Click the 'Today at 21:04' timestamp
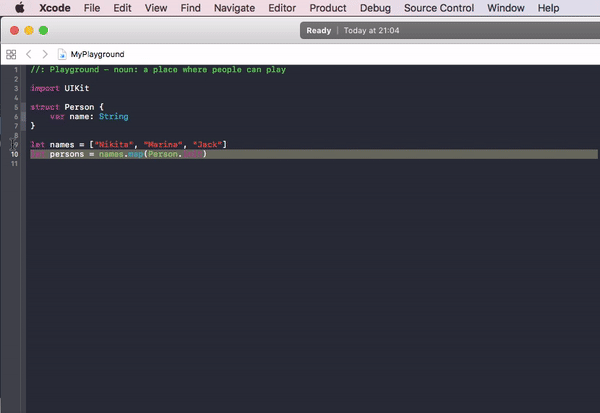Screen dimensions: 600x413 (371, 31)
